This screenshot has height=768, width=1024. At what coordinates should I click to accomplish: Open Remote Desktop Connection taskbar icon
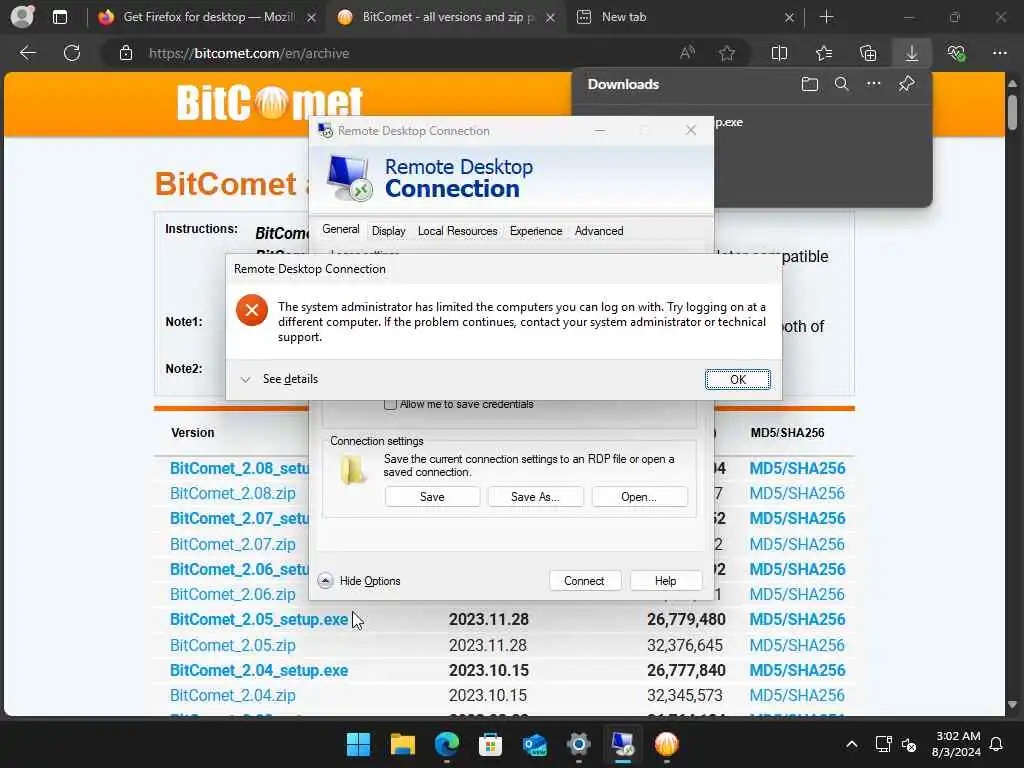click(623, 744)
